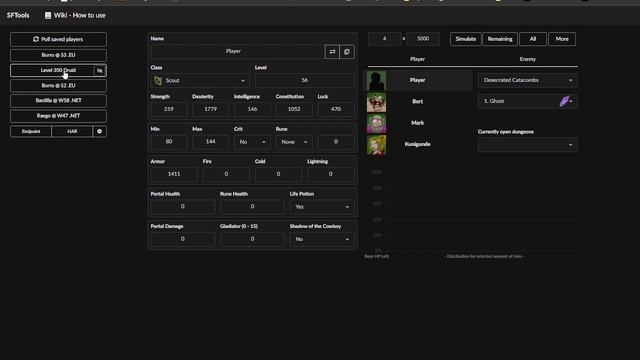640x360 pixels.
Task: Select Mark's companion portrait
Action: [x=376, y=123]
